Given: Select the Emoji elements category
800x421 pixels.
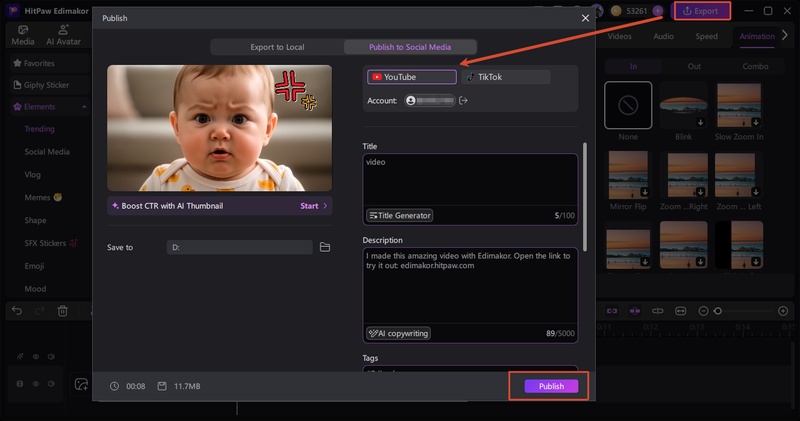Looking at the screenshot, I should point(34,266).
